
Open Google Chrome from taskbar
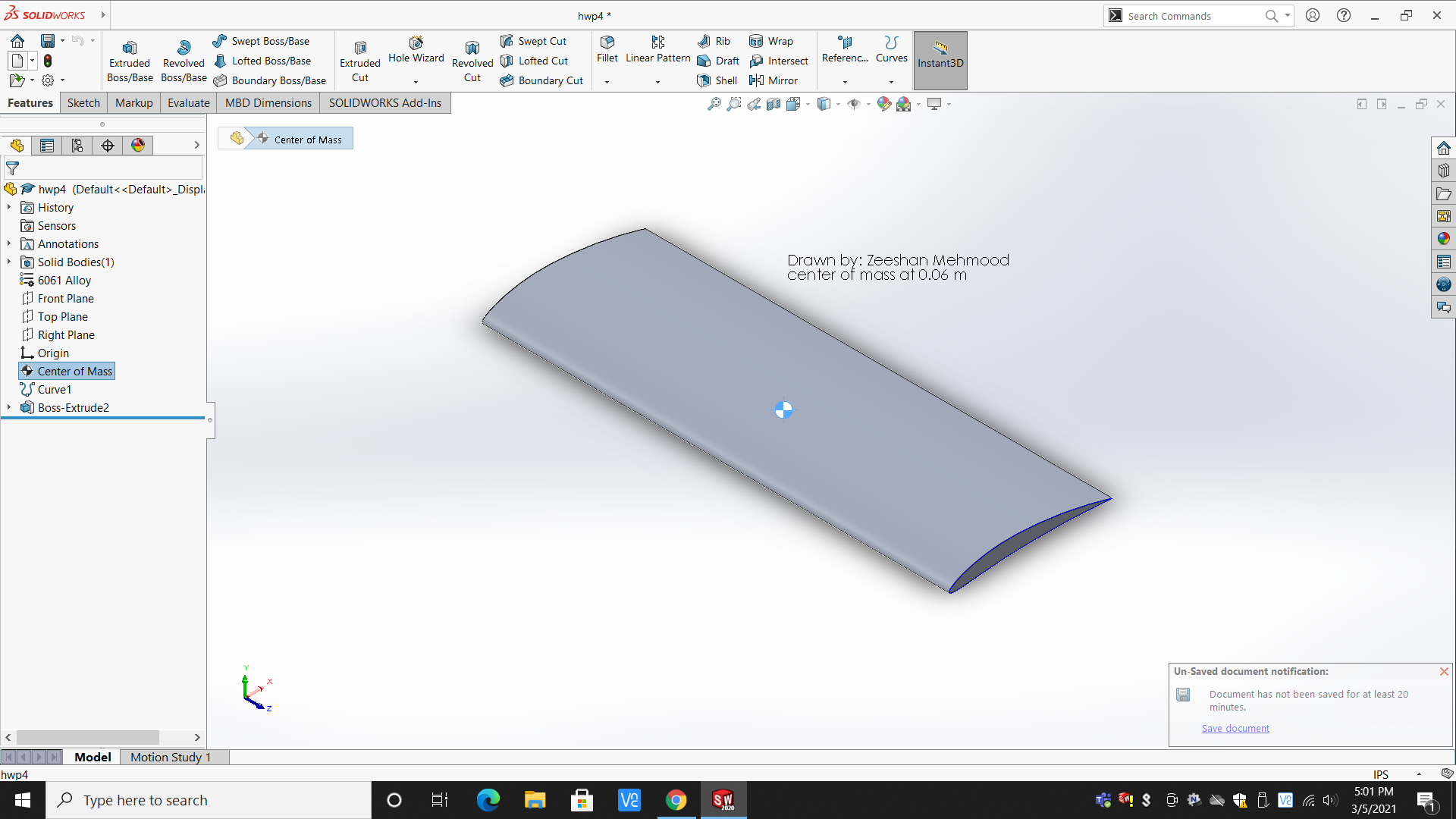[x=676, y=800]
